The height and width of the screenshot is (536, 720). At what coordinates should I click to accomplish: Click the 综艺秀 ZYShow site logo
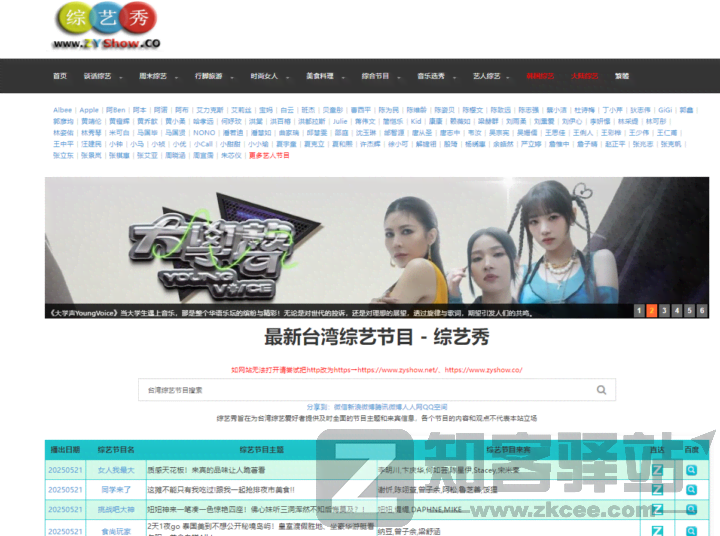(x=106, y=27)
